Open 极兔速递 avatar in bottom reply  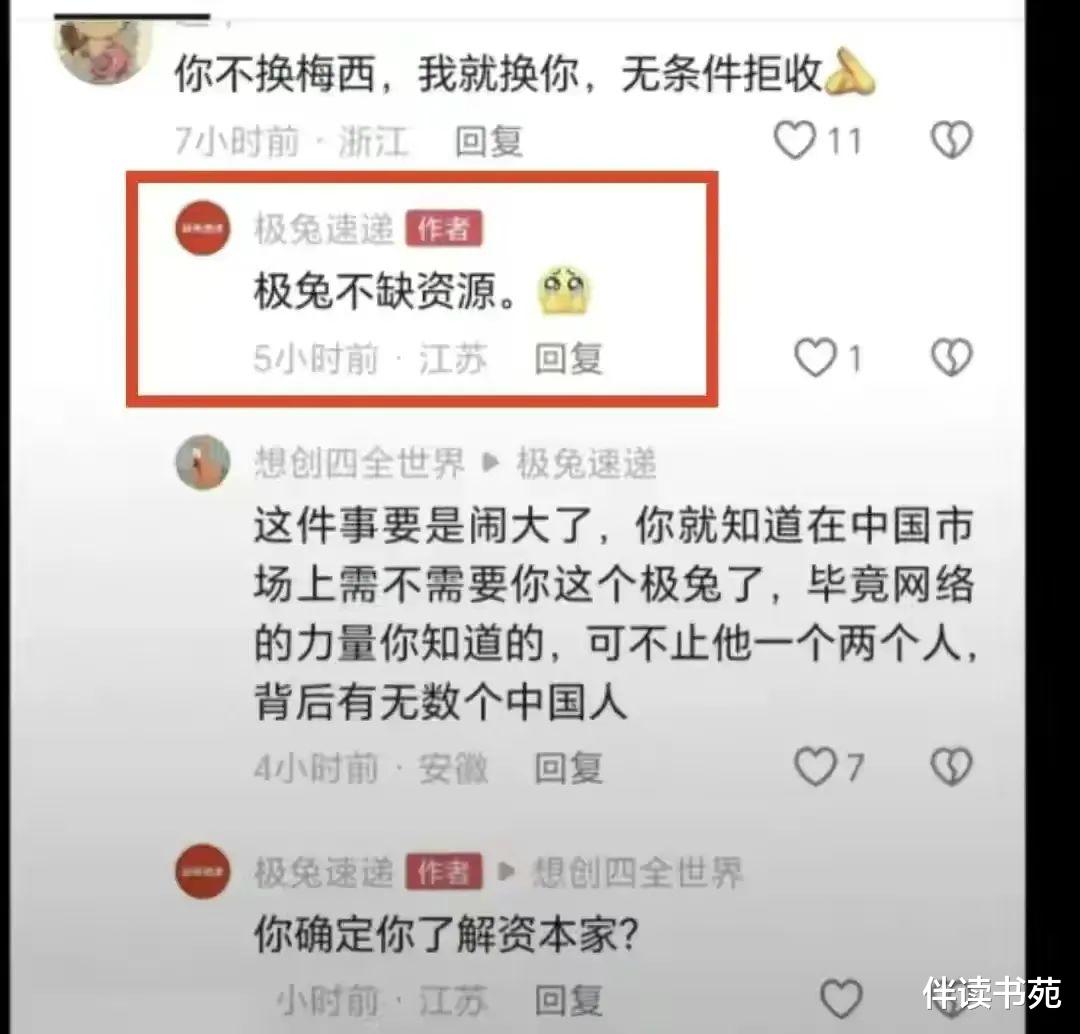pos(202,871)
